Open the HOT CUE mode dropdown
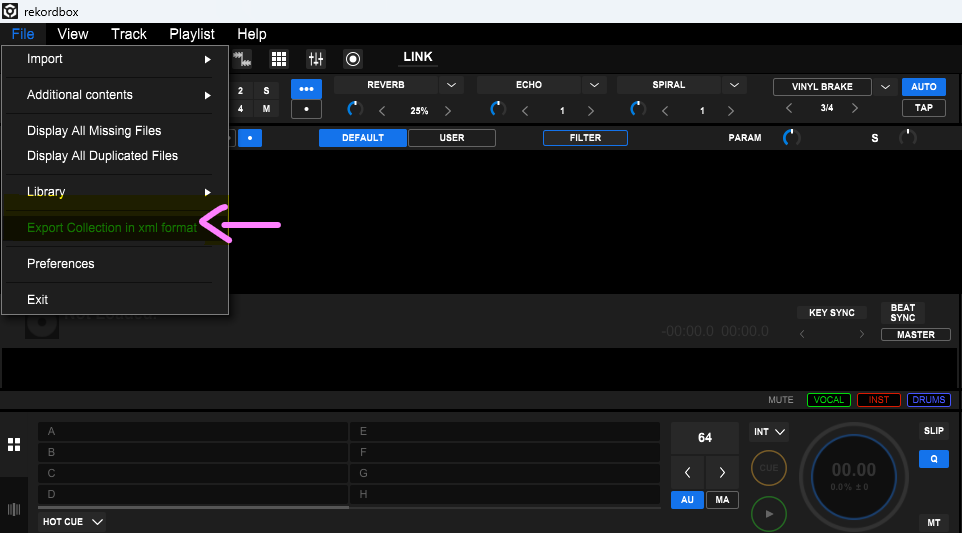 (x=72, y=522)
